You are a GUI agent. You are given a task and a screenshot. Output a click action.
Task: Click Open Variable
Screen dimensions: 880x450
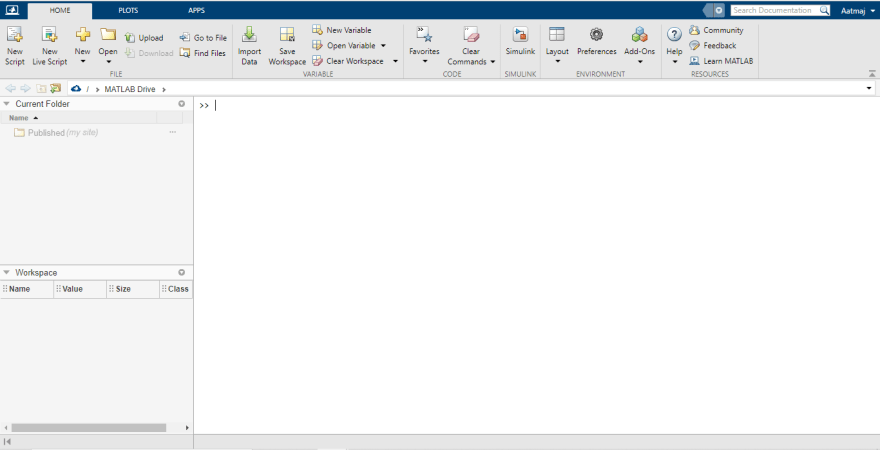tap(344, 45)
